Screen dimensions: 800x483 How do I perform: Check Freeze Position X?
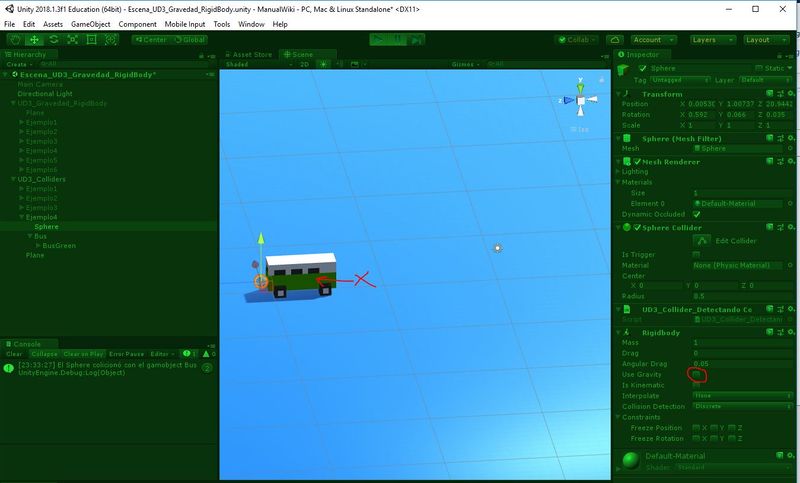[696, 427]
